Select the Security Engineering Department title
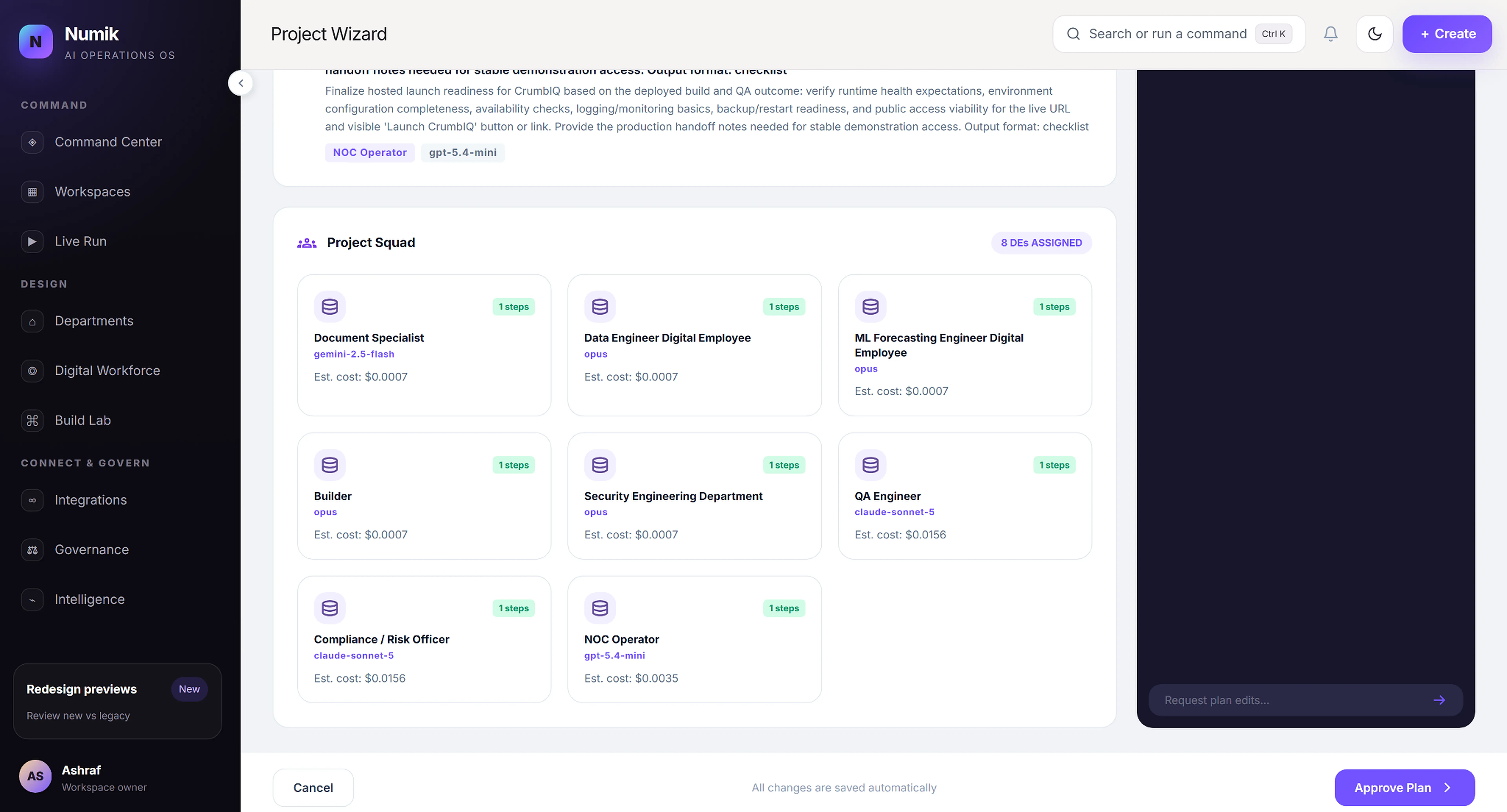Viewport: 1507px width, 812px height. tap(673, 496)
